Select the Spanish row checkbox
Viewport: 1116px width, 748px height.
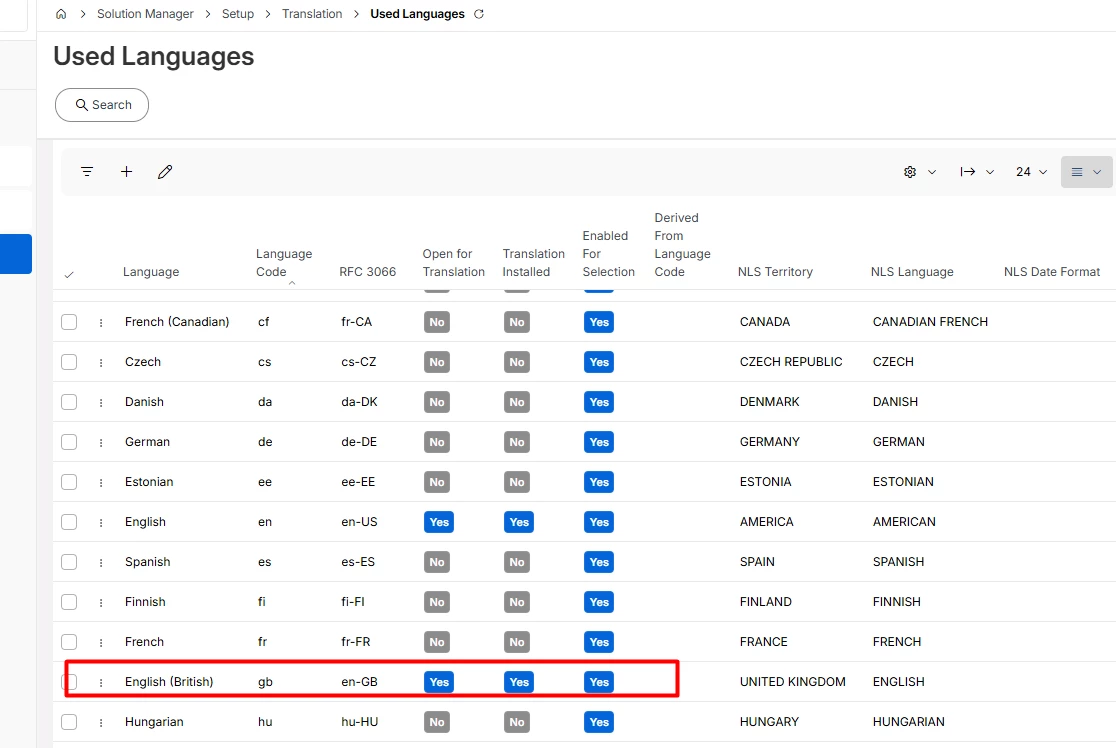(69, 562)
